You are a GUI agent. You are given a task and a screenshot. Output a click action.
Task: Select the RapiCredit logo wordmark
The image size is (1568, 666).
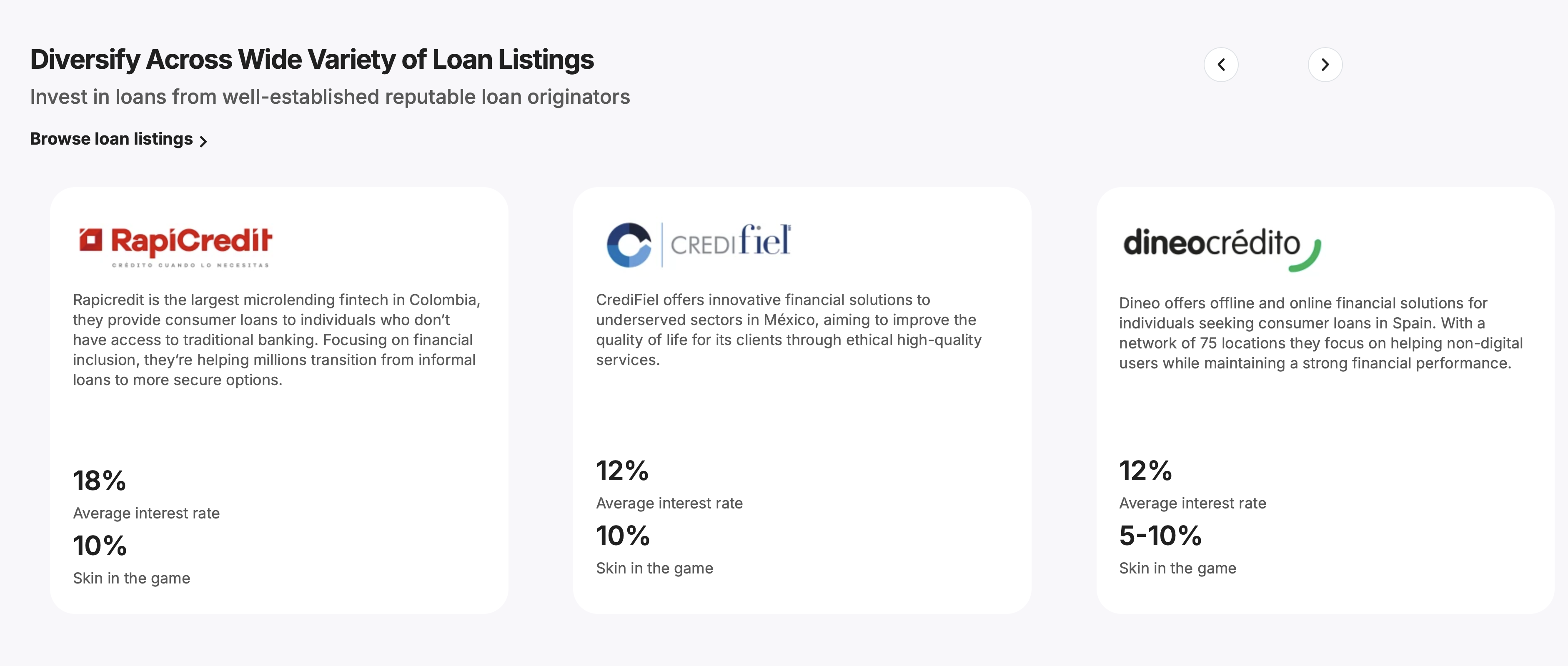point(191,241)
